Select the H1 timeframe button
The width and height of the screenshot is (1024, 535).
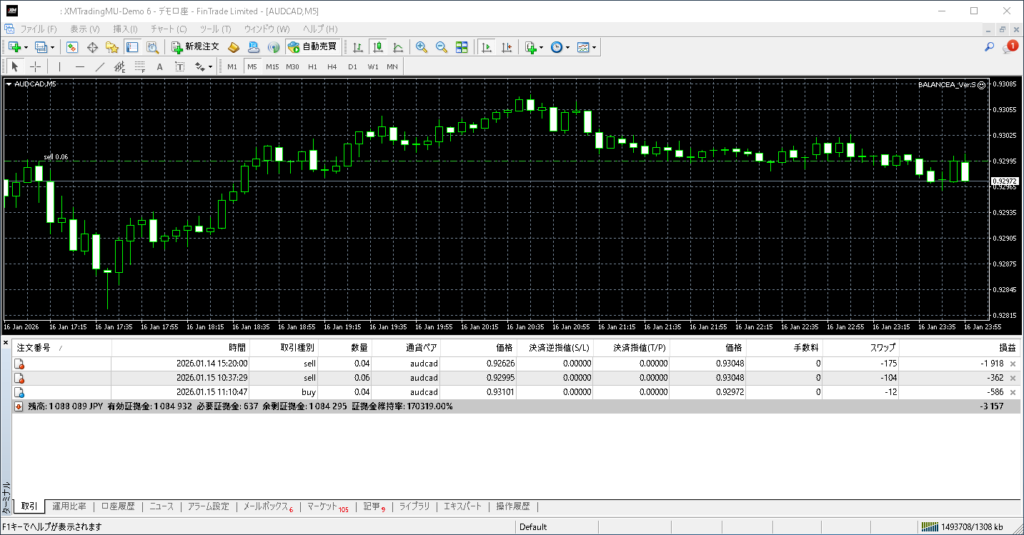coord(313,67)
